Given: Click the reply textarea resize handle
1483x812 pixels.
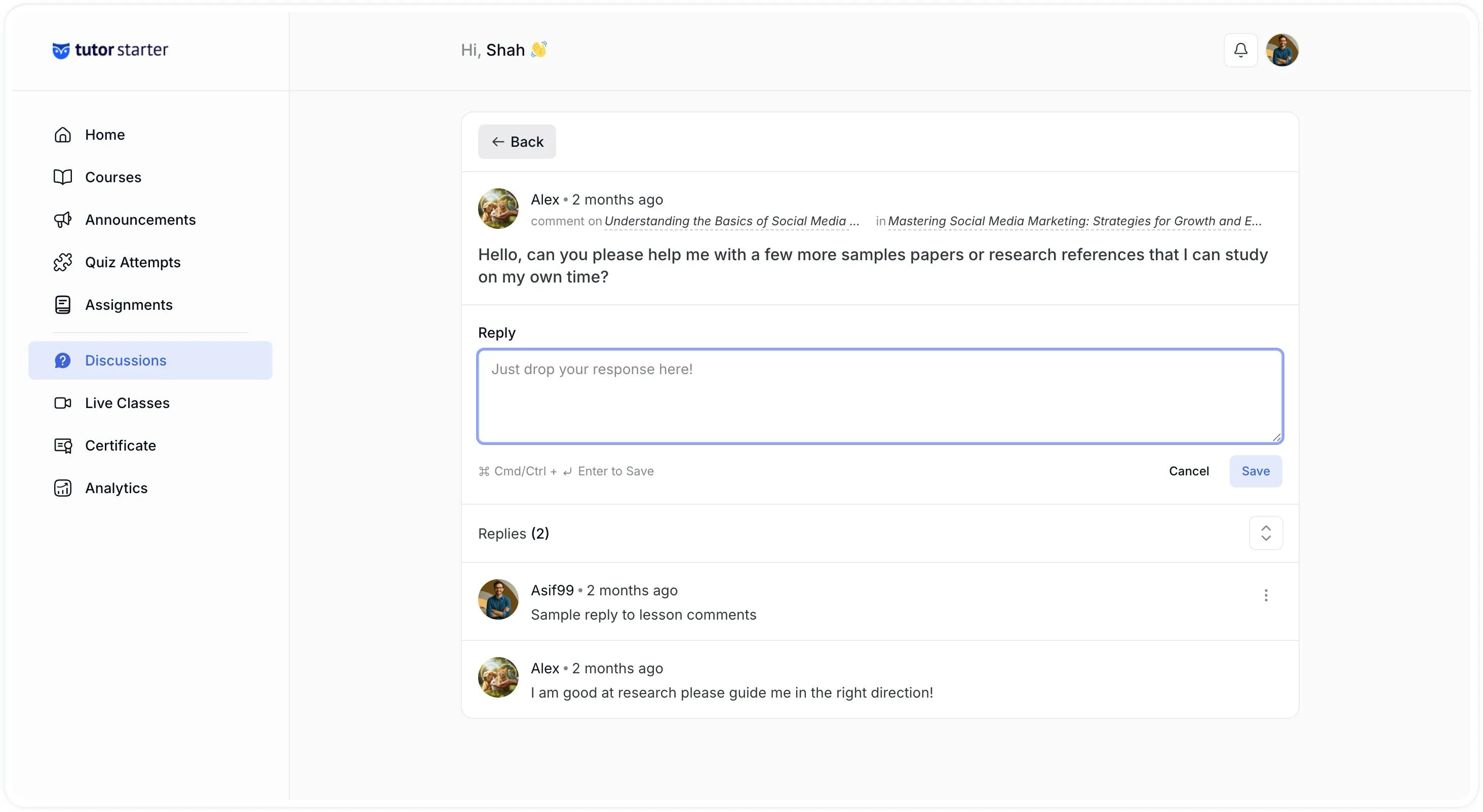Looking at the screenshot, I should (x=1276, y=438).
